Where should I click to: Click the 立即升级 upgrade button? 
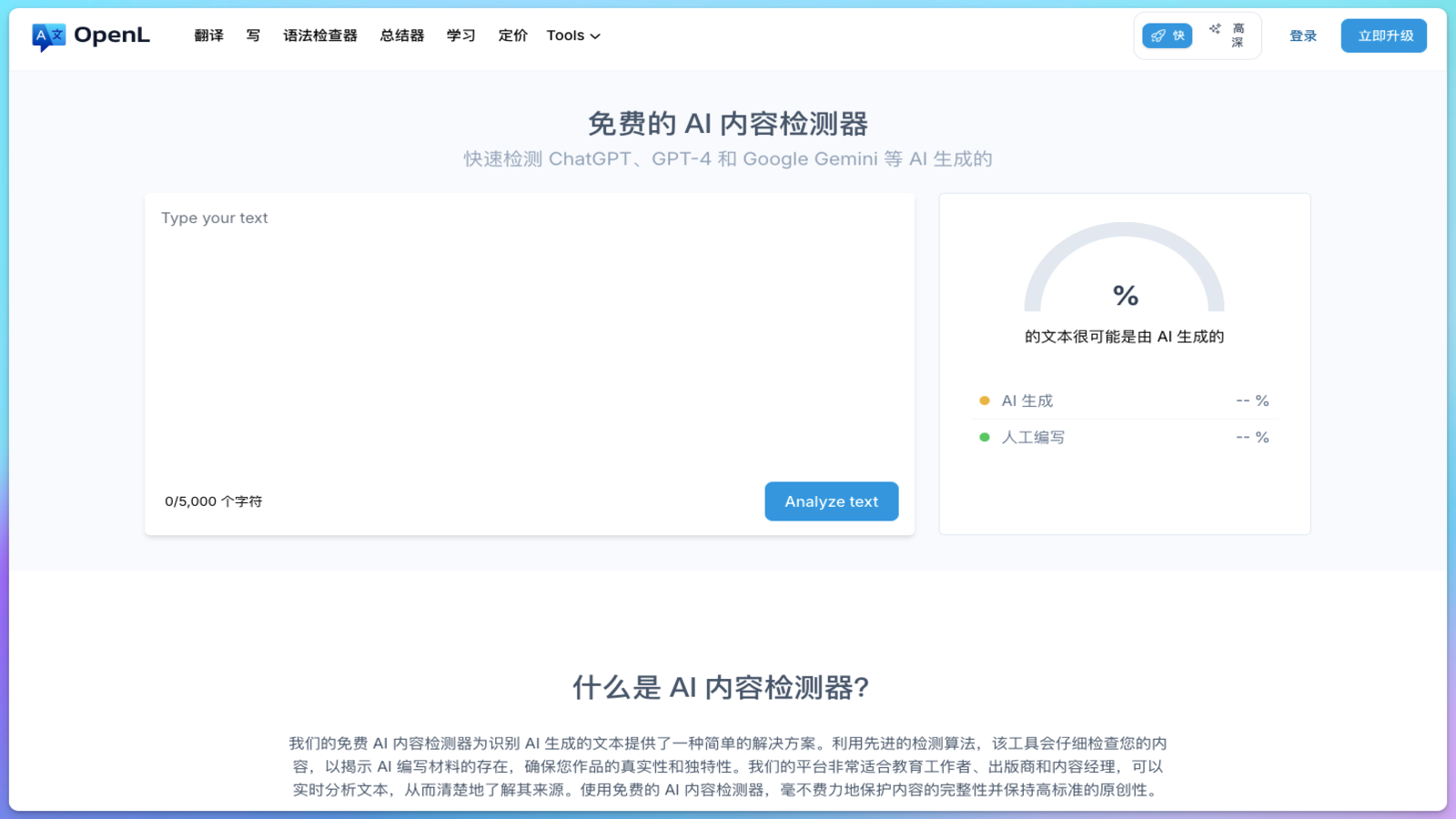pyautogui.click(x=1382, y=35)
